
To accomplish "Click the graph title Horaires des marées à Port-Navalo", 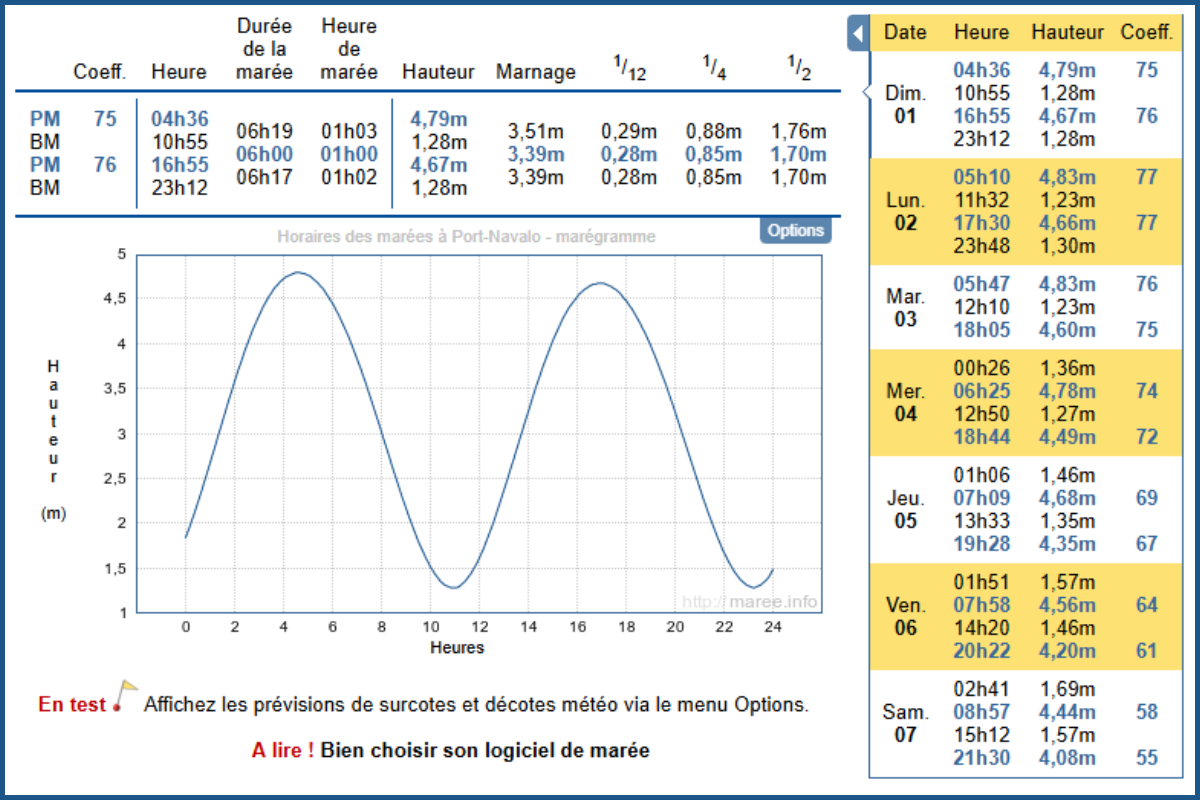I will [466, 237].
